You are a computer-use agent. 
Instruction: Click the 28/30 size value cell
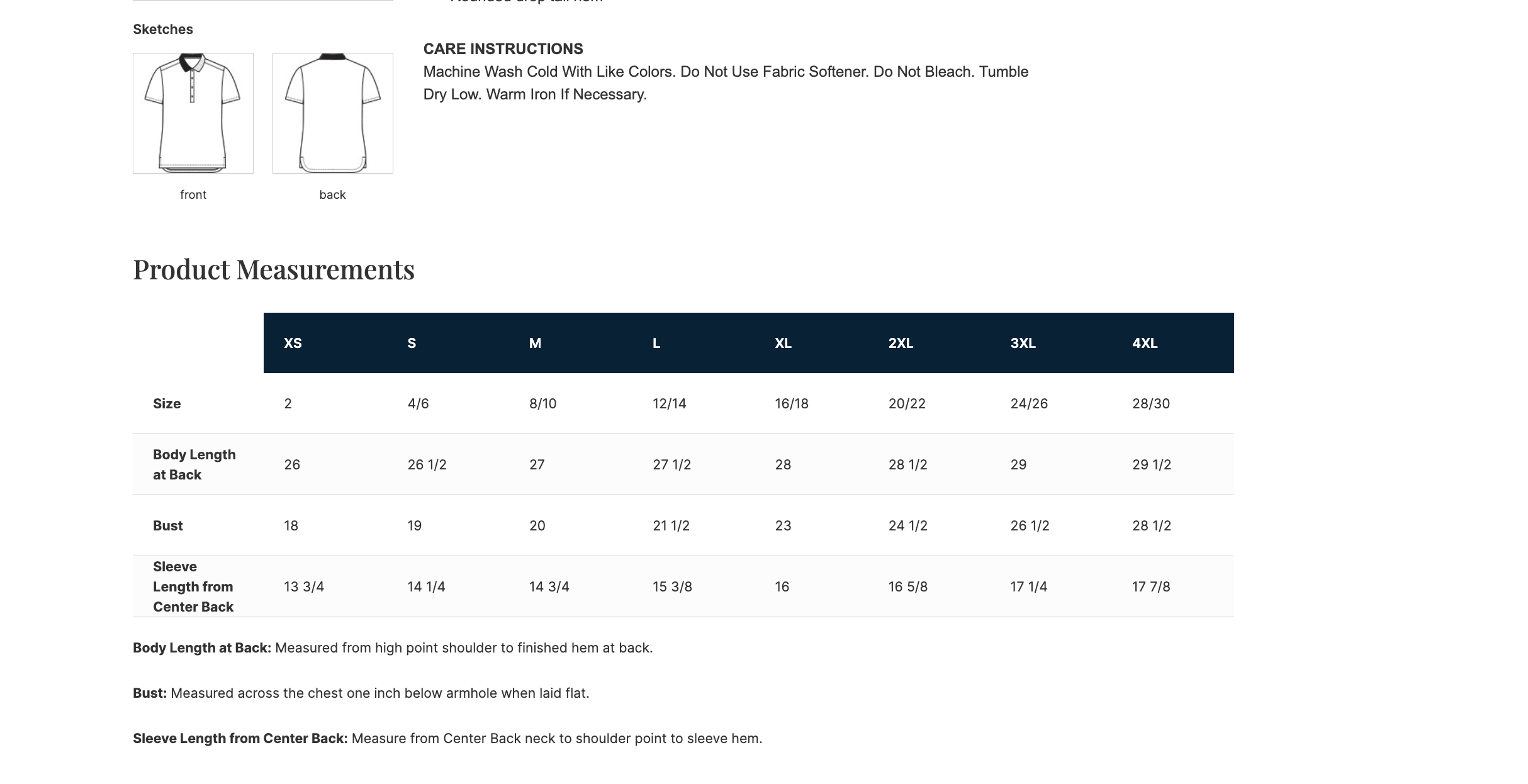pyautogui.click(x=1150, y=404)
